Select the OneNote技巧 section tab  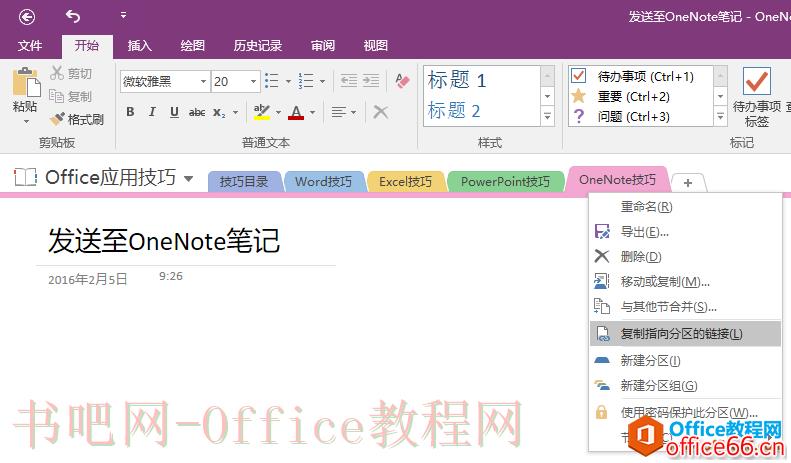click(617, 180)
